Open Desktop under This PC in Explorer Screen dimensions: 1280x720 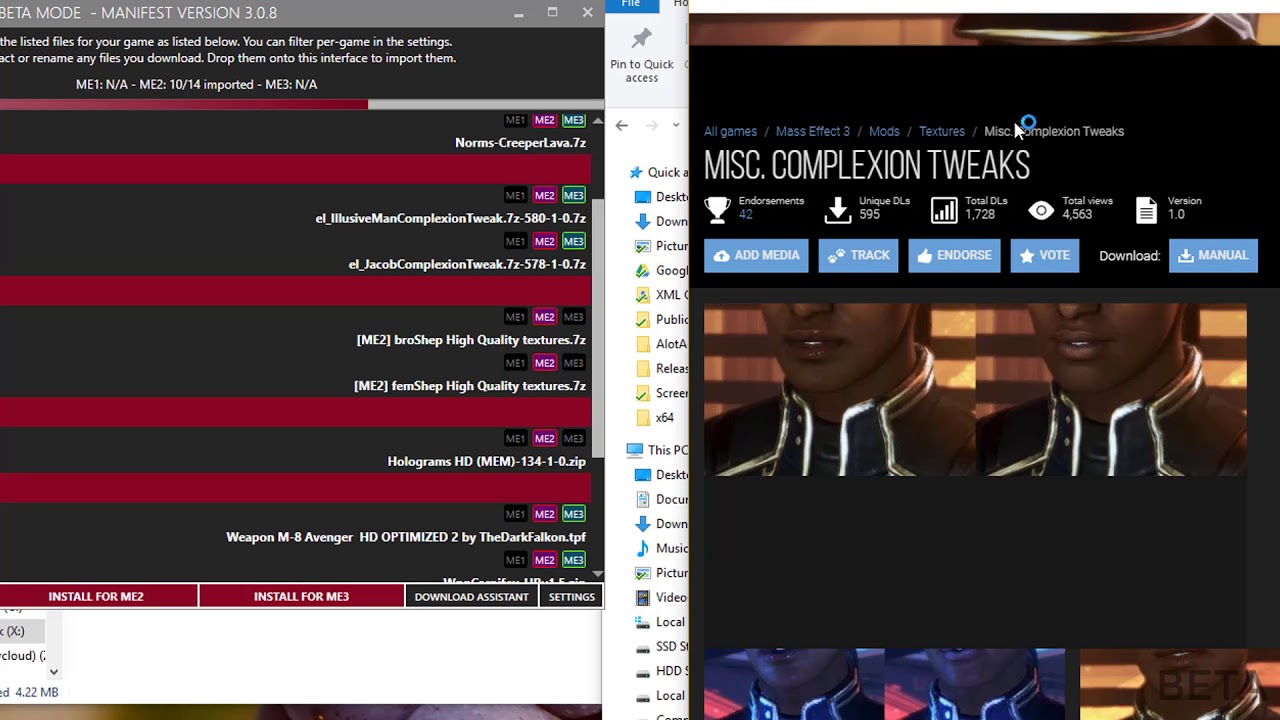pos(662,475)
